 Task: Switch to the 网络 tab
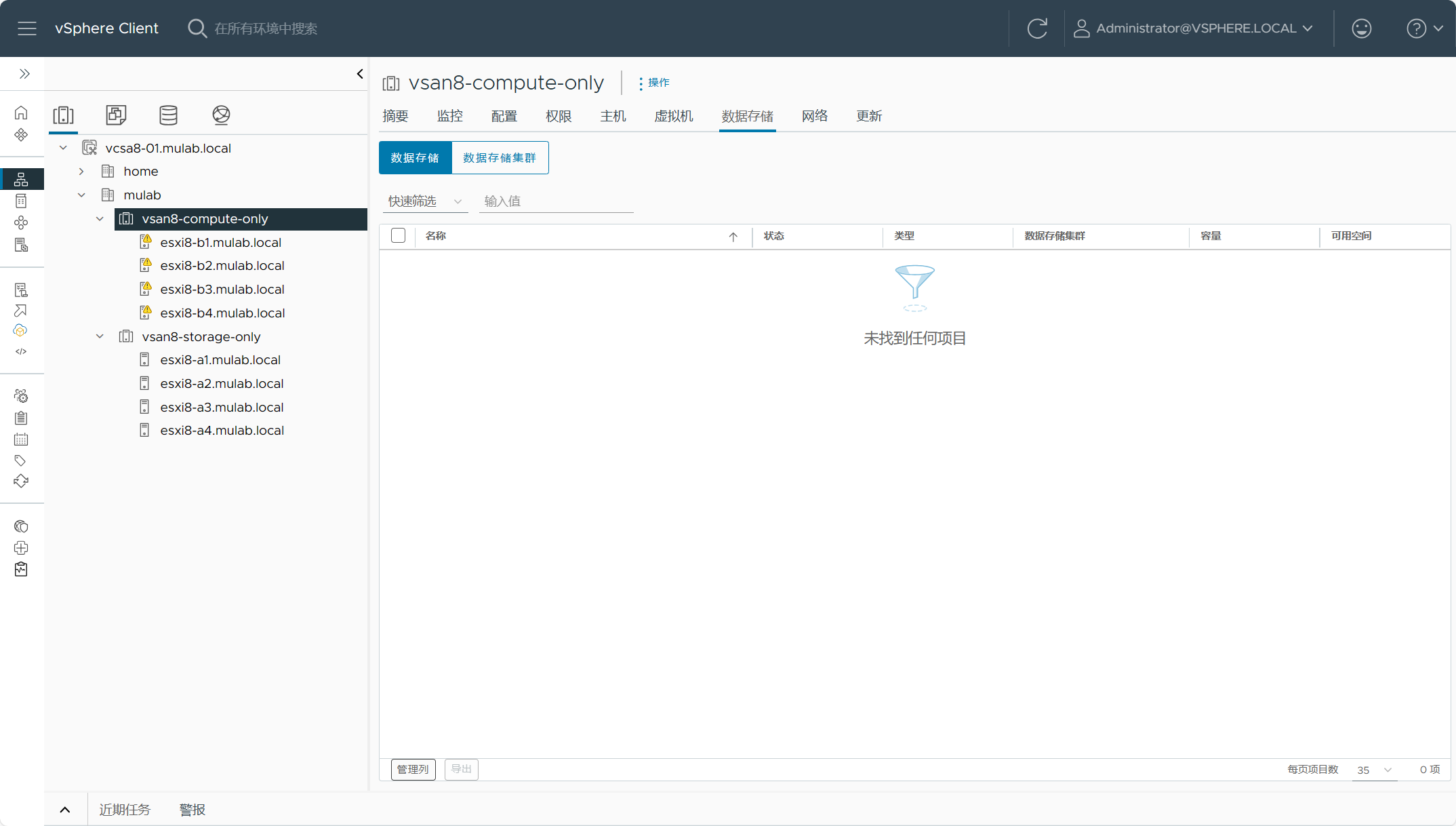tap(815, 116)
